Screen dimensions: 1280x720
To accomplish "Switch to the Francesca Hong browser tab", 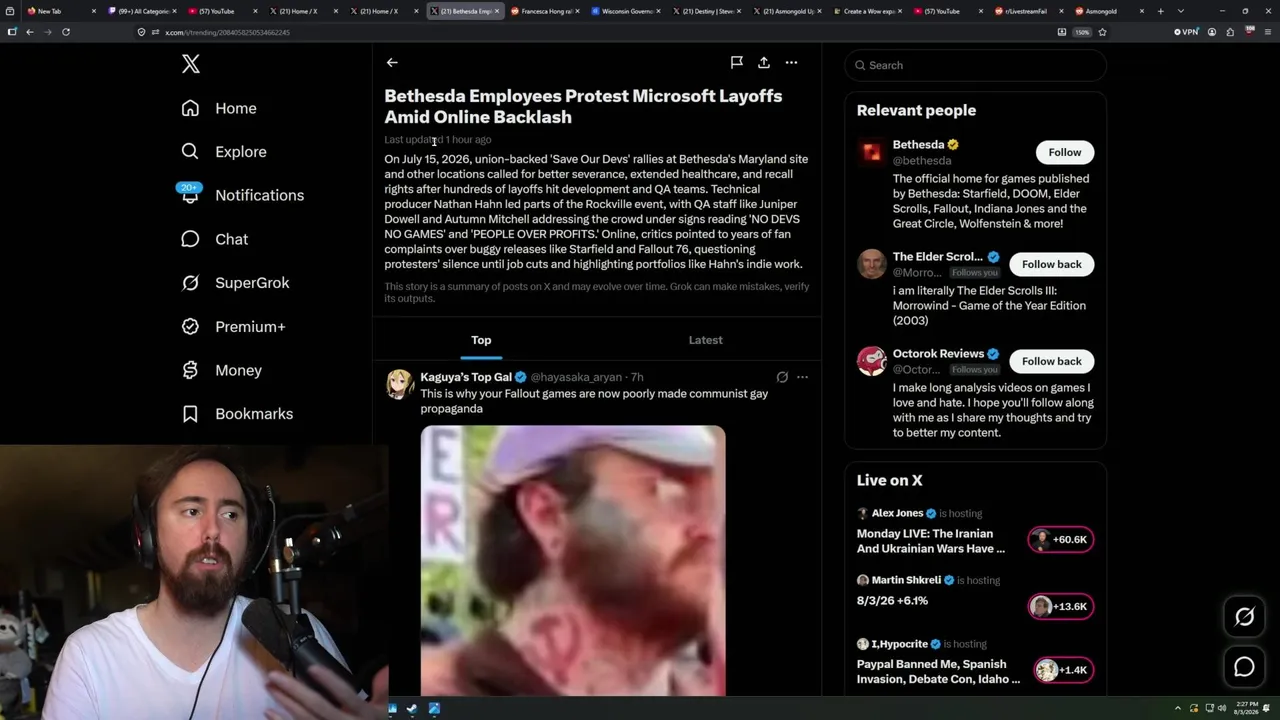I will point(545,11).
